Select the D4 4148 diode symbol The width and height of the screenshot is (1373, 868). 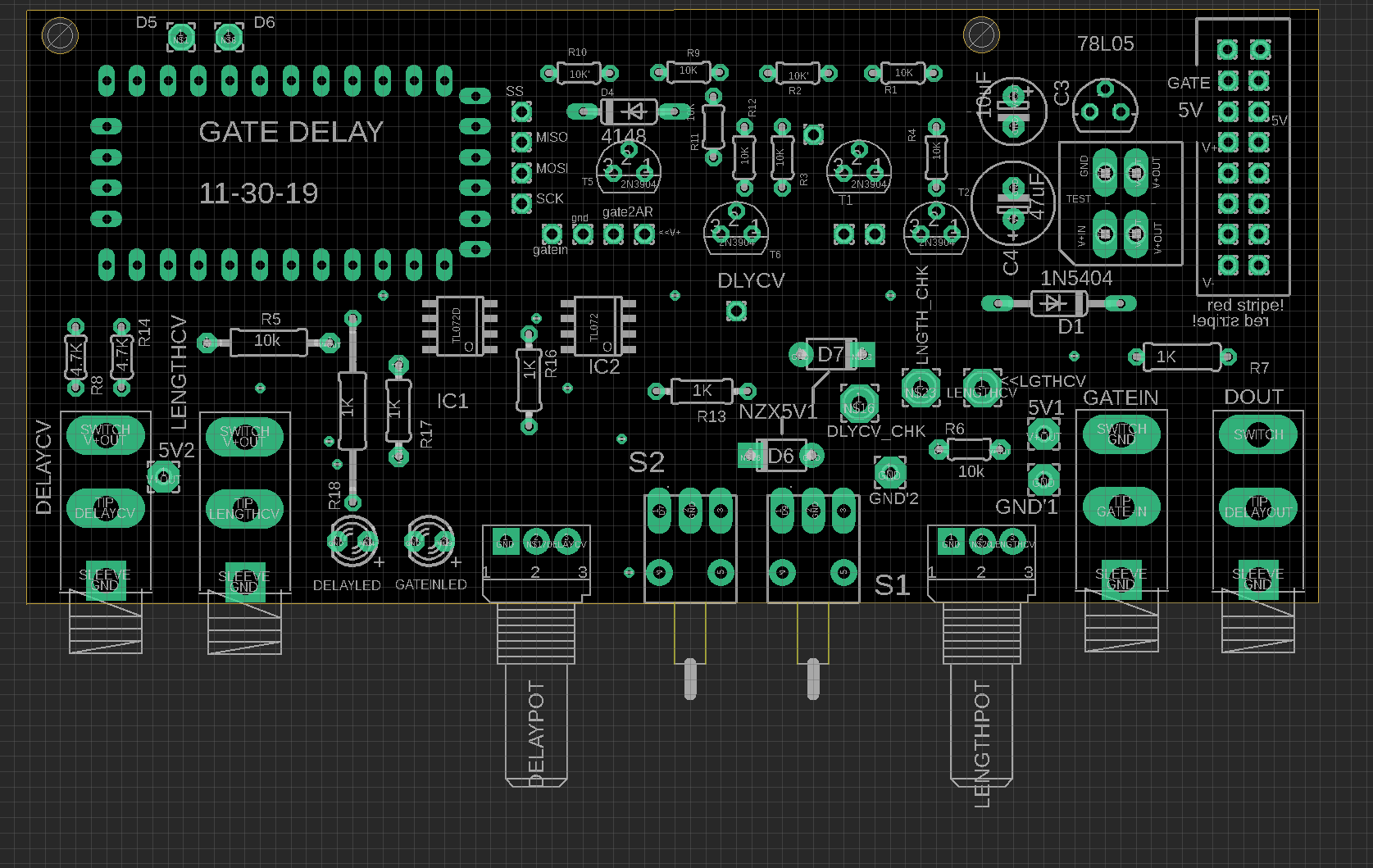click(x=630, y=111)
